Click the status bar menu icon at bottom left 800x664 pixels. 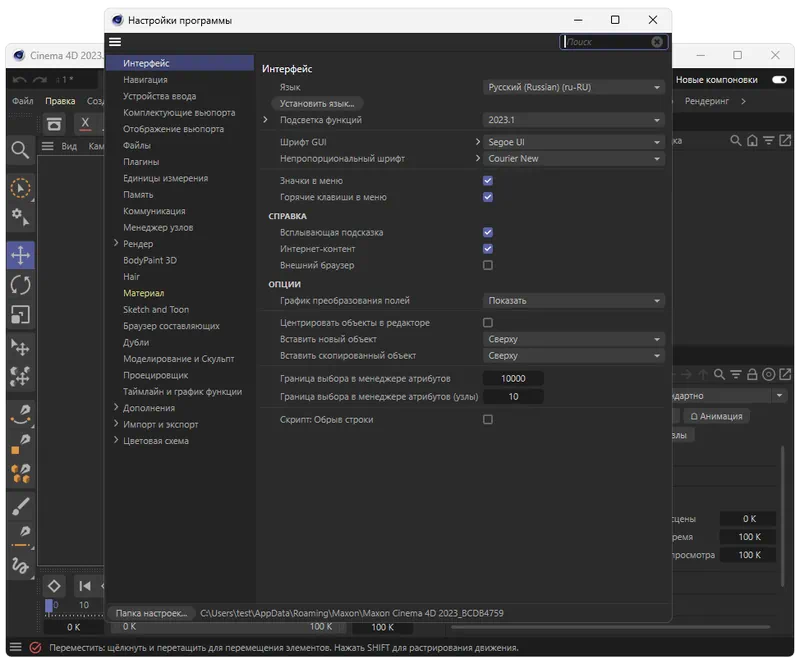16,647
